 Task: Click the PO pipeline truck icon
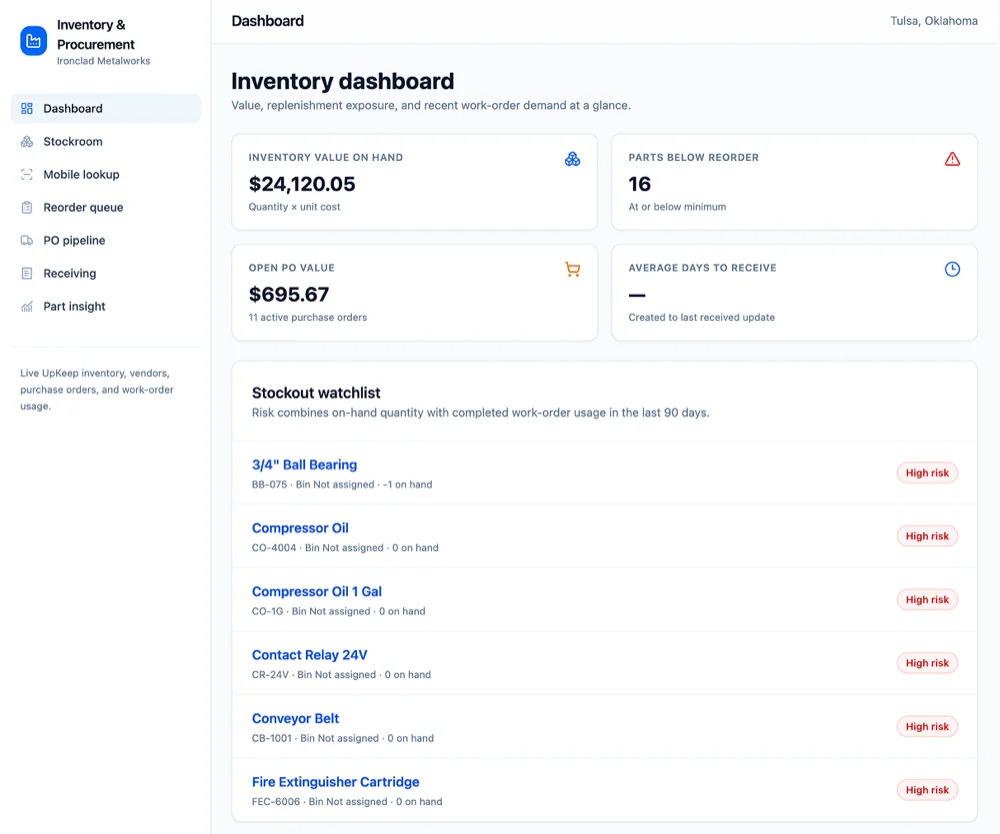(x=27, y=240)
